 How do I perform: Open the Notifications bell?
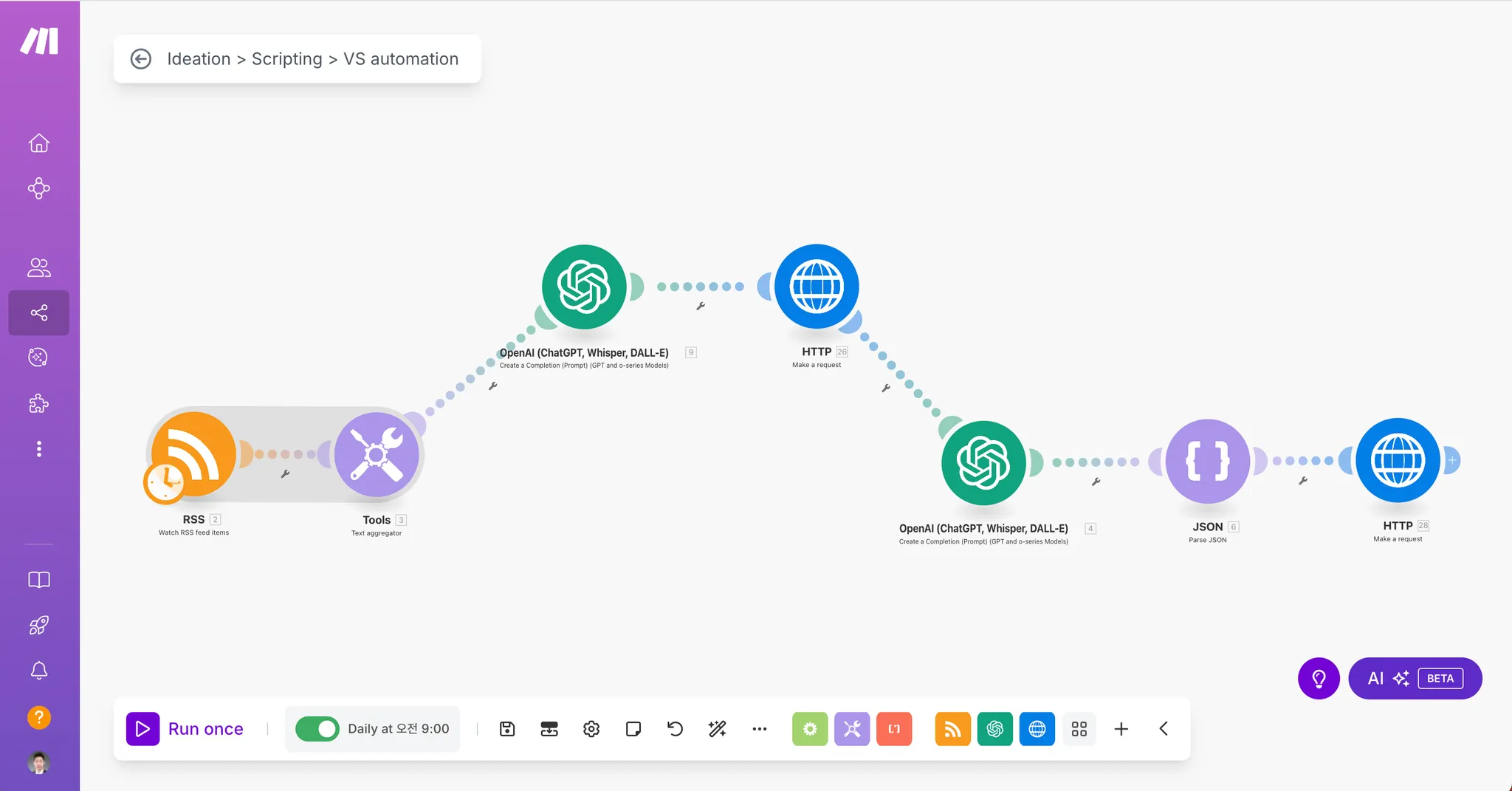click(39, 671)
